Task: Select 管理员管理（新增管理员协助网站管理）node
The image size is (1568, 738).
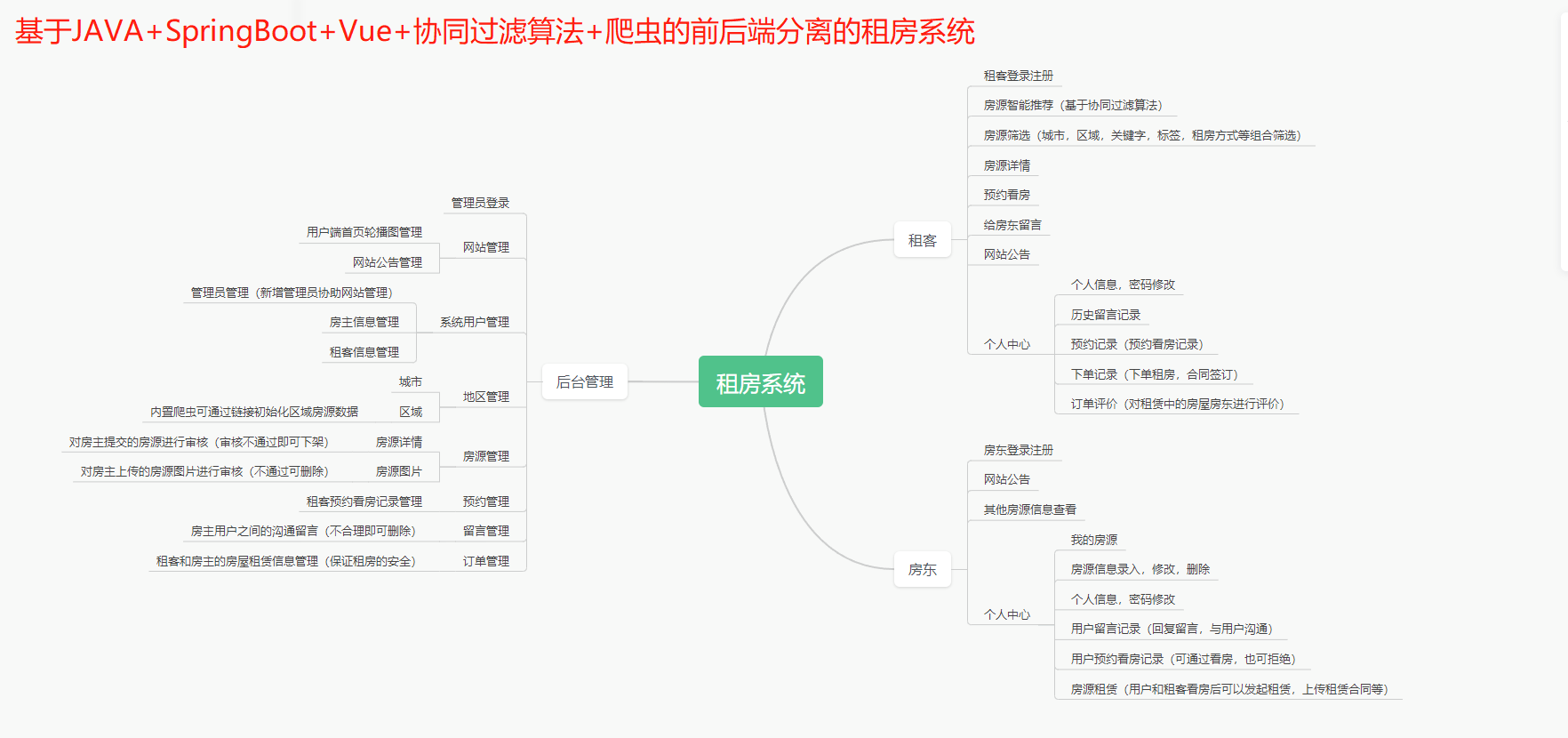Action: tap(292, 293)
